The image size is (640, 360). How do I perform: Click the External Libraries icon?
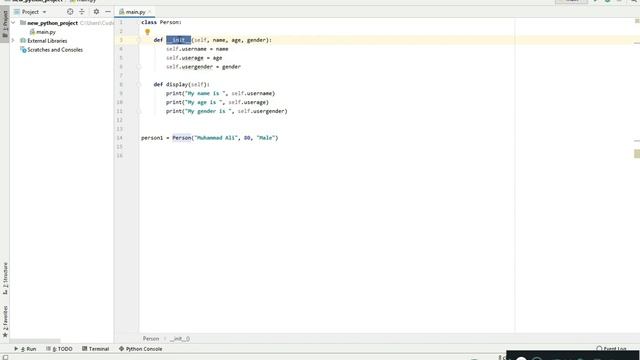coord(23,41)
